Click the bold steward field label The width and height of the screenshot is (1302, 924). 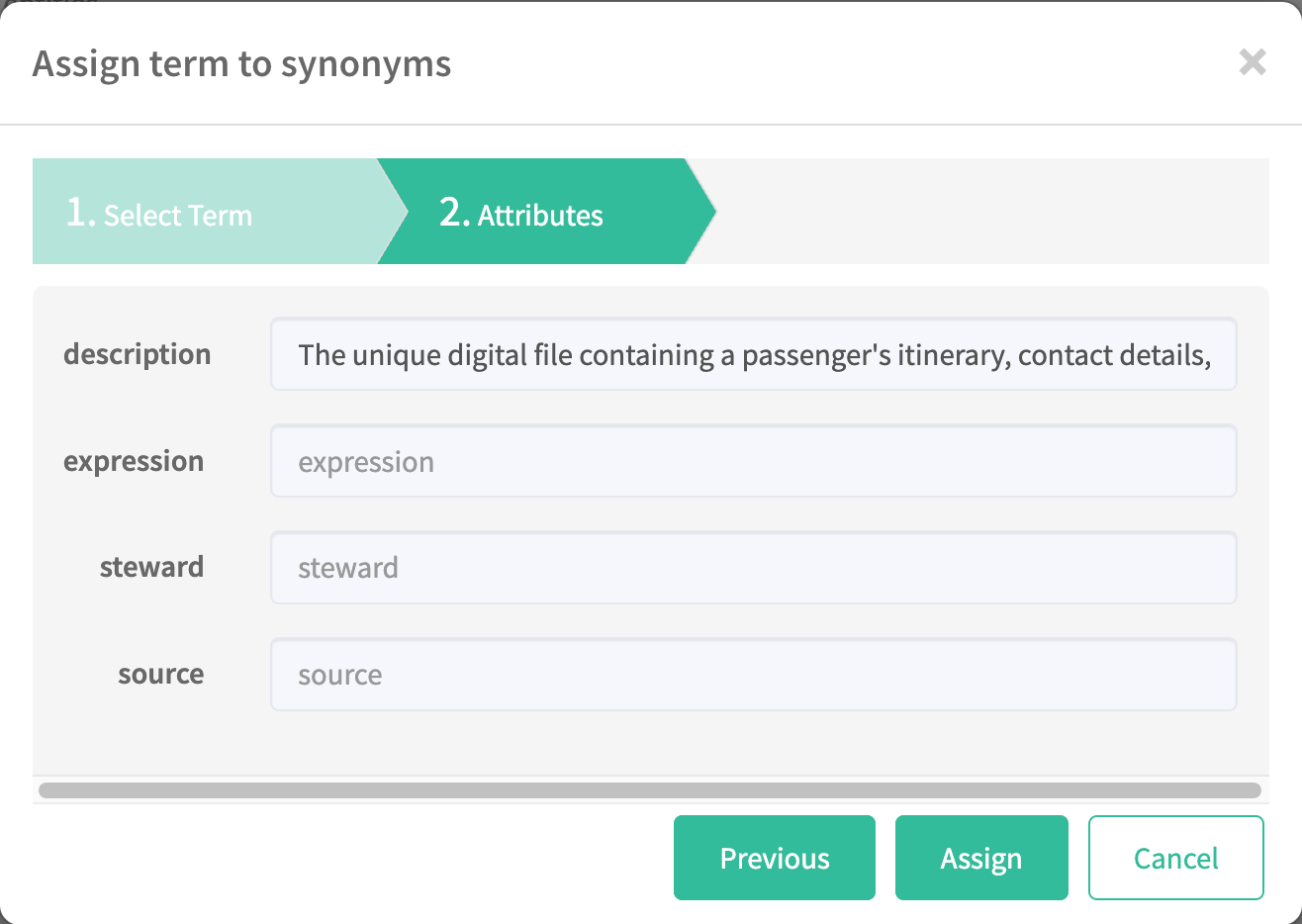[x=151, y=567]
